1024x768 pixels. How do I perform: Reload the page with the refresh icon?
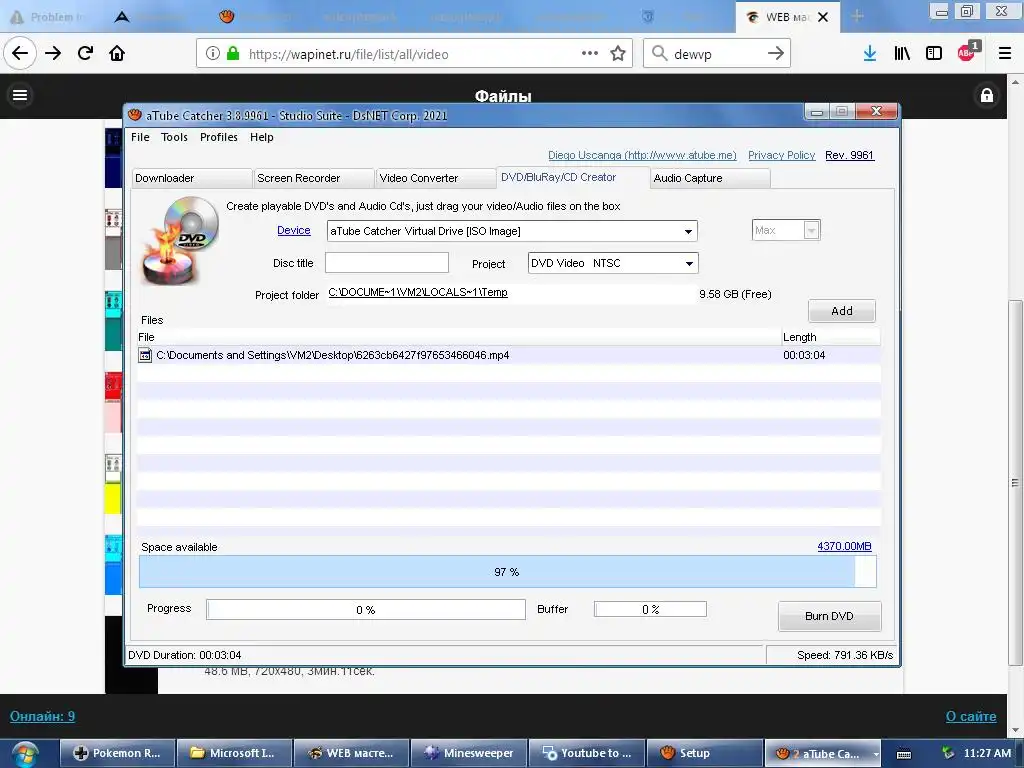click(x=85, y=54)
